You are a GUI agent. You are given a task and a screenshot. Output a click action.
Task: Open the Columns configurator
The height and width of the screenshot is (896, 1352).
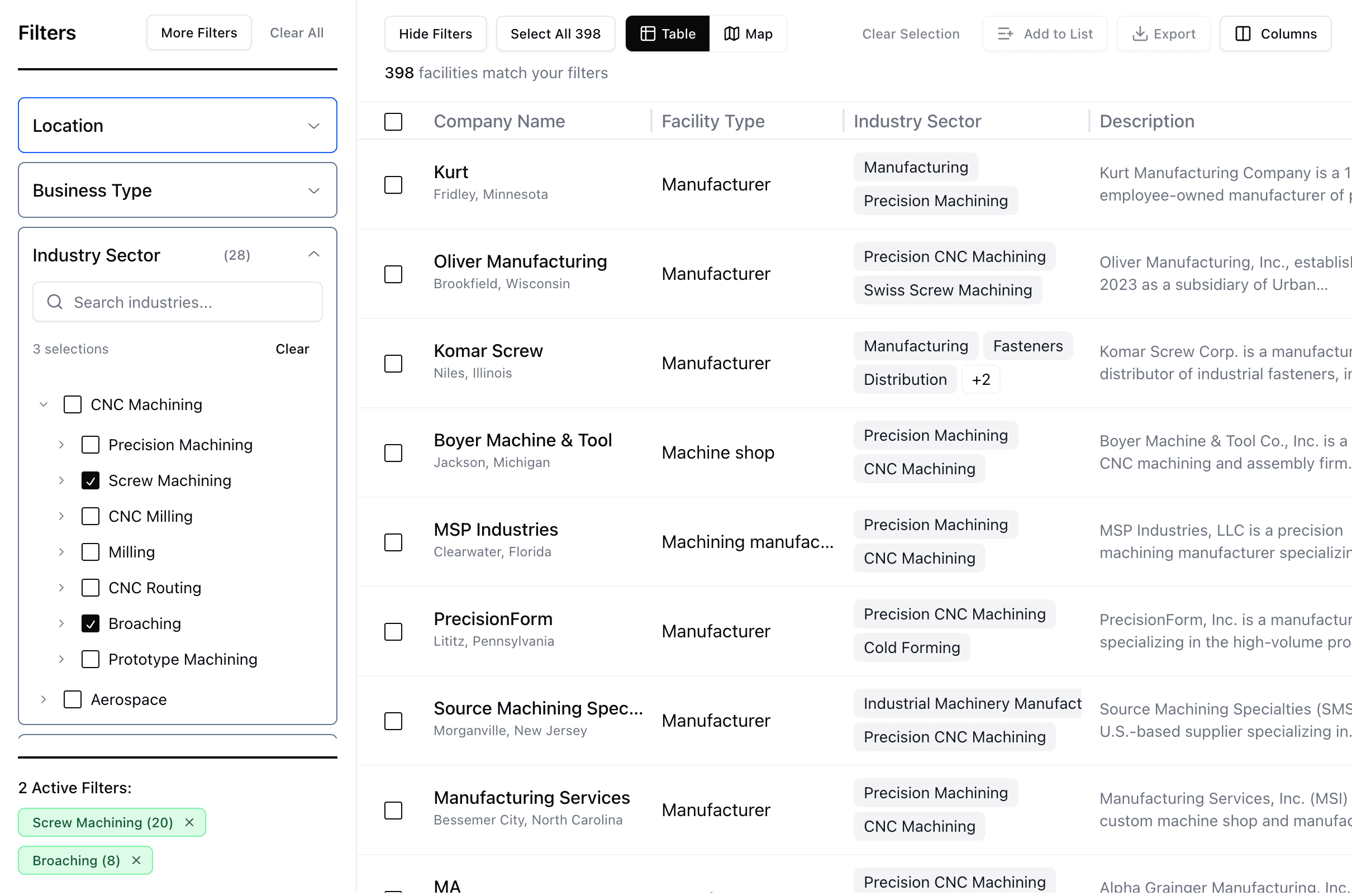[1275, 34]
